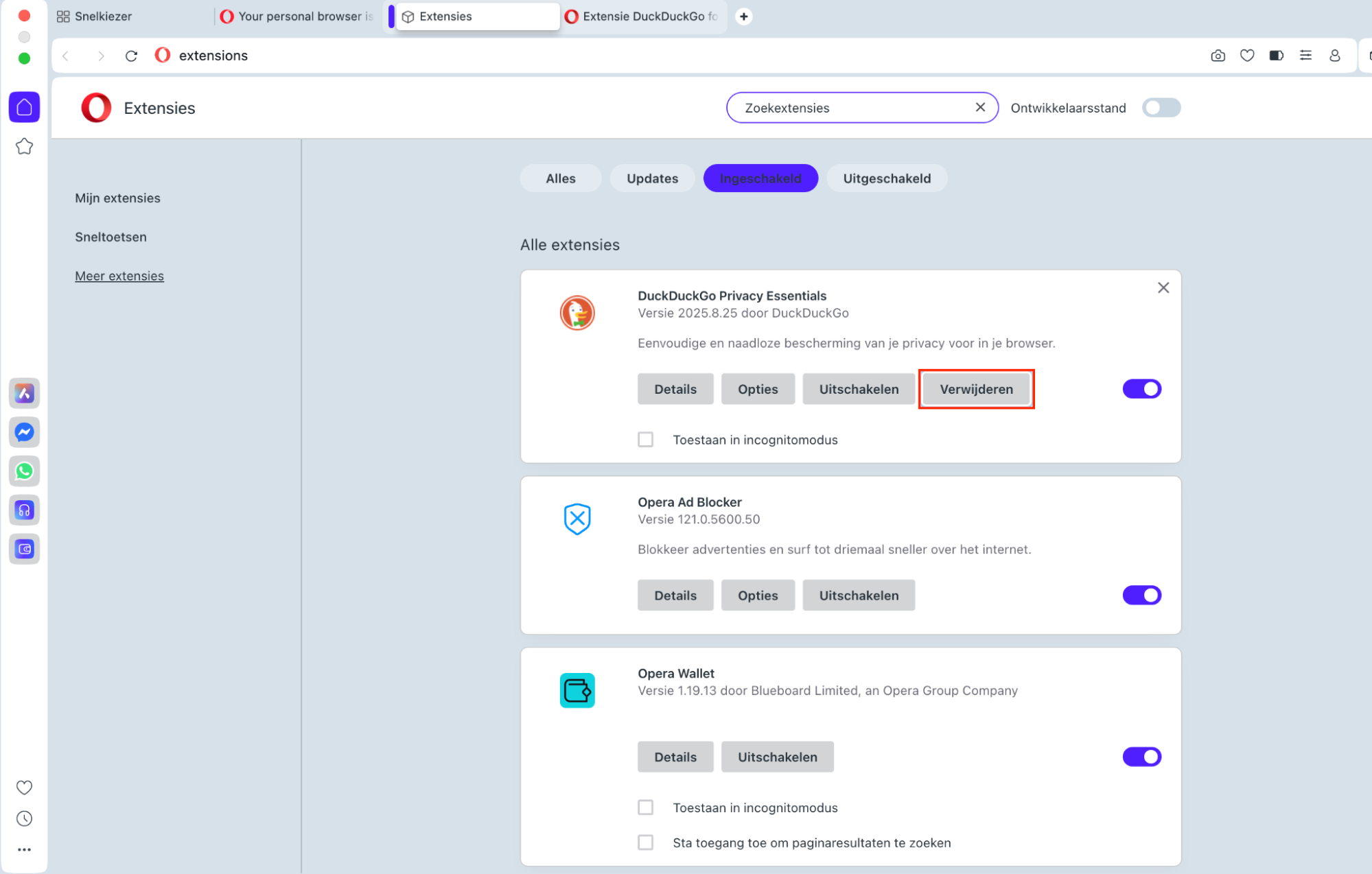Click the snapshot camera icon in the address bar

point(1218,56)
